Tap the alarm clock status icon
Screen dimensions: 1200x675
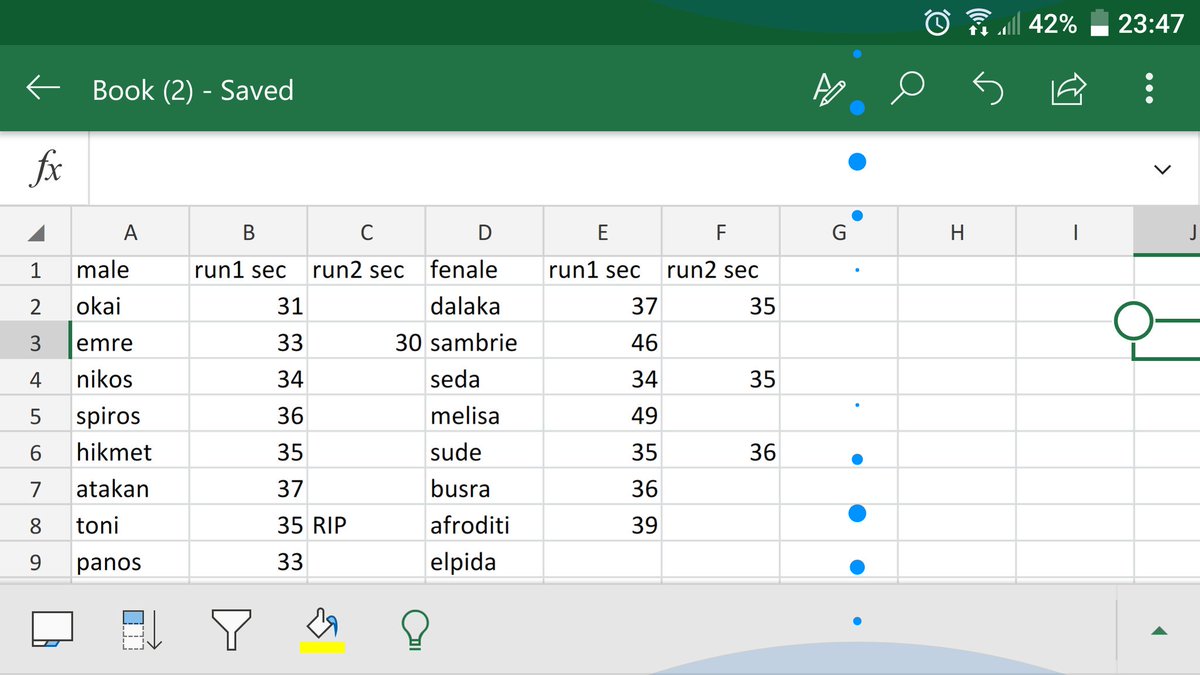click(938, 23)
